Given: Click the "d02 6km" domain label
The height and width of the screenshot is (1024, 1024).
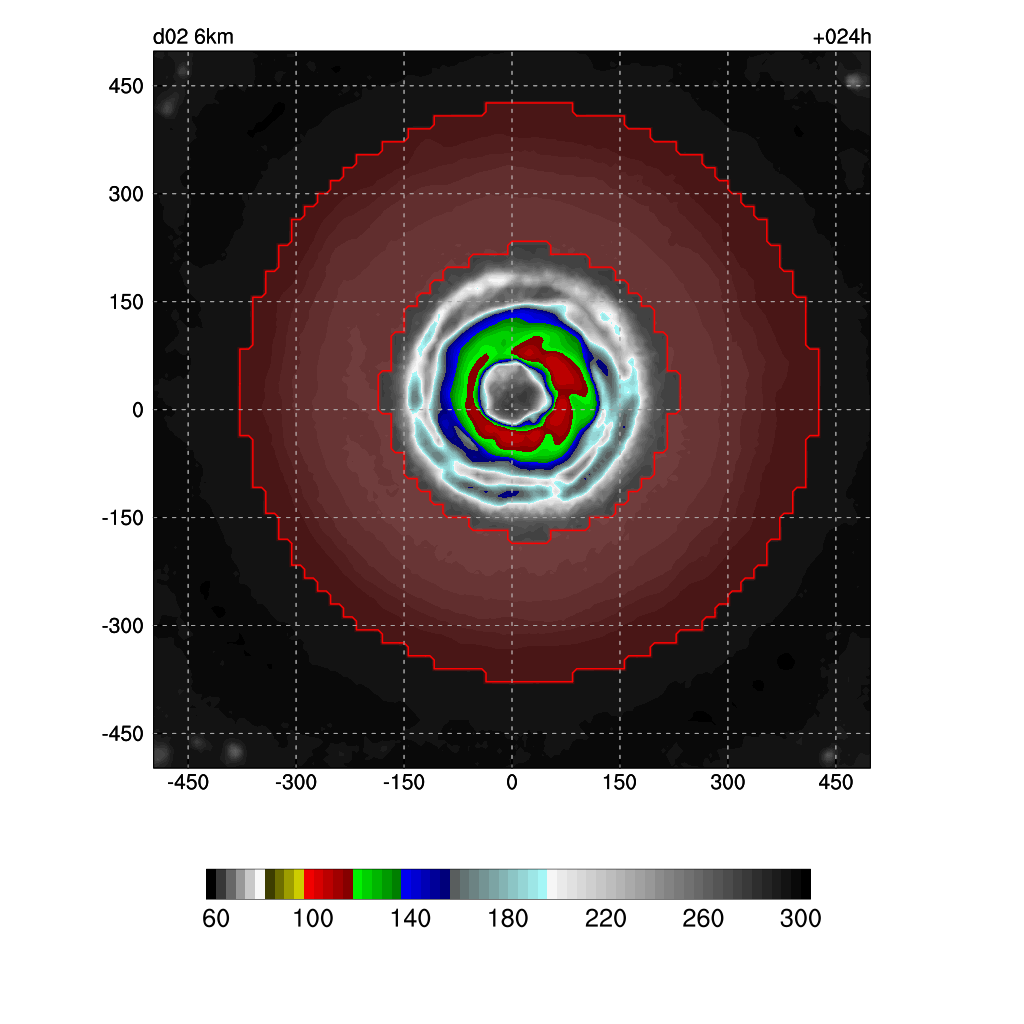Looking at the screenshot, I should pyautogui.click(x=193, y=38).
